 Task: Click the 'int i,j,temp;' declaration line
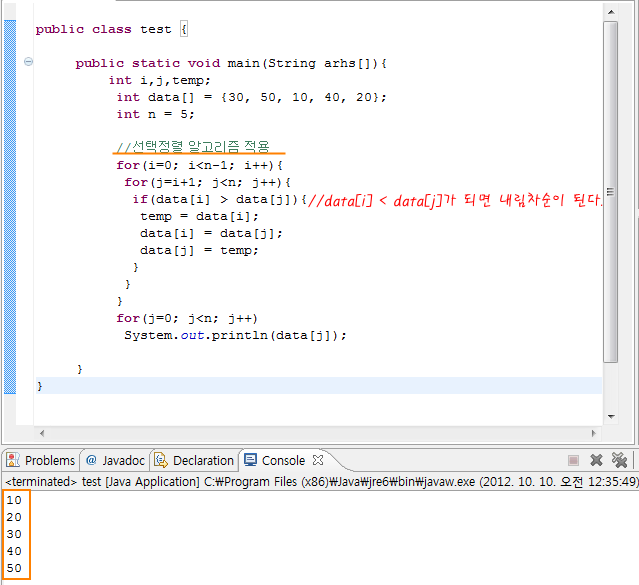tap(159, 80)
